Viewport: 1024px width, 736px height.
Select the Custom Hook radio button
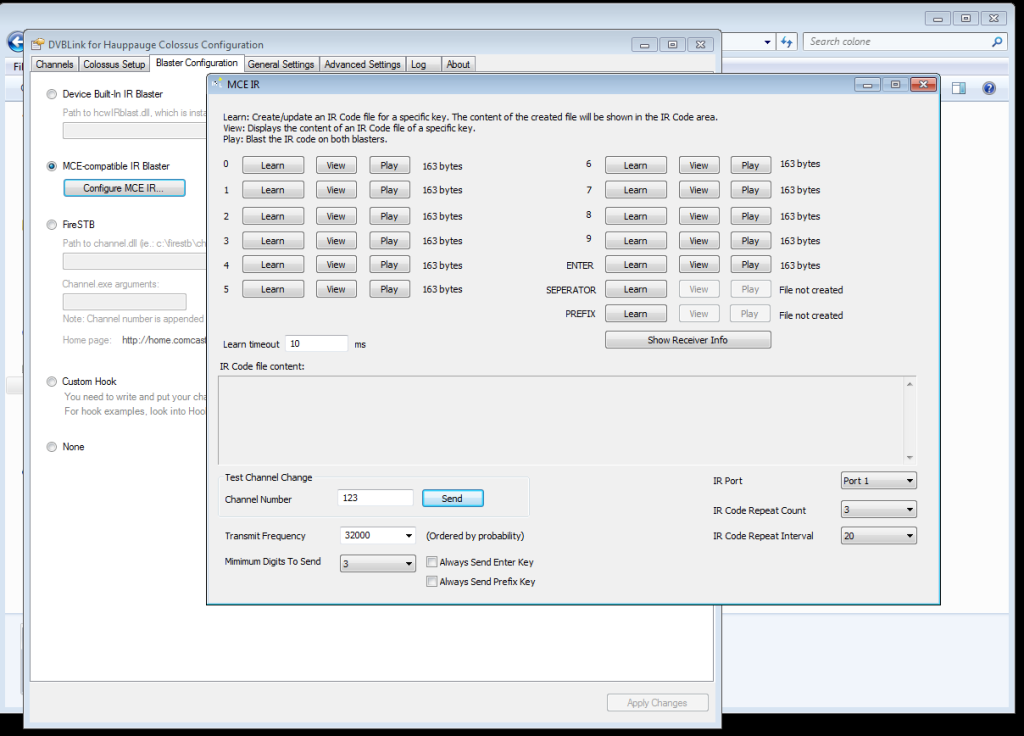[52, 381]
